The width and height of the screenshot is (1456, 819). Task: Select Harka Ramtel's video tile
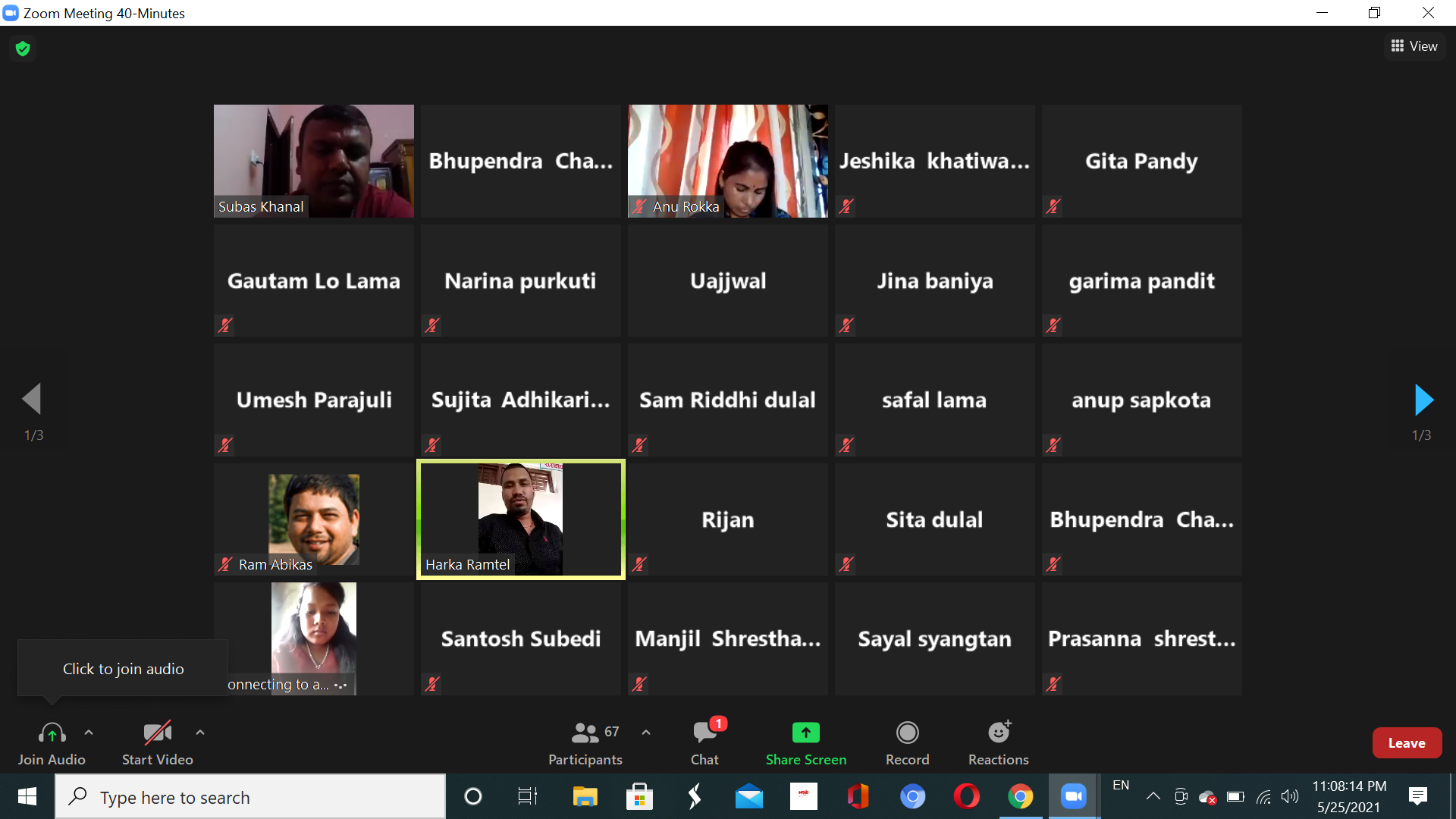520,519
